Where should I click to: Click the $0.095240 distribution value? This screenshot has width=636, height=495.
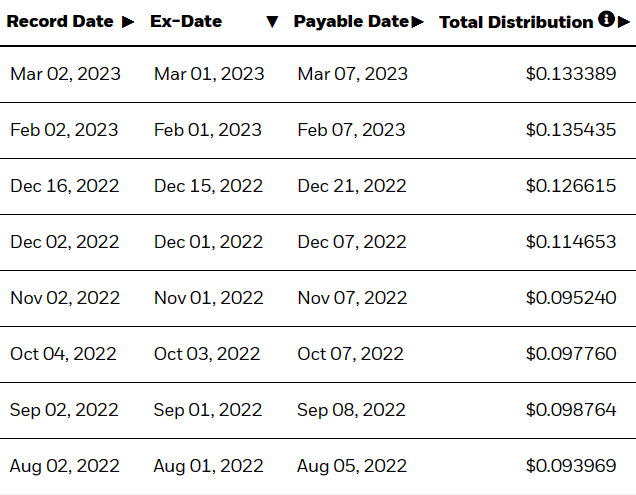coord(571,298)
